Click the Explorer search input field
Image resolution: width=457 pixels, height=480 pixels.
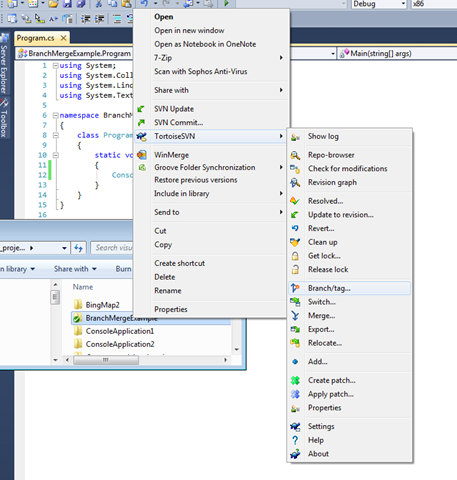[112, 248]
